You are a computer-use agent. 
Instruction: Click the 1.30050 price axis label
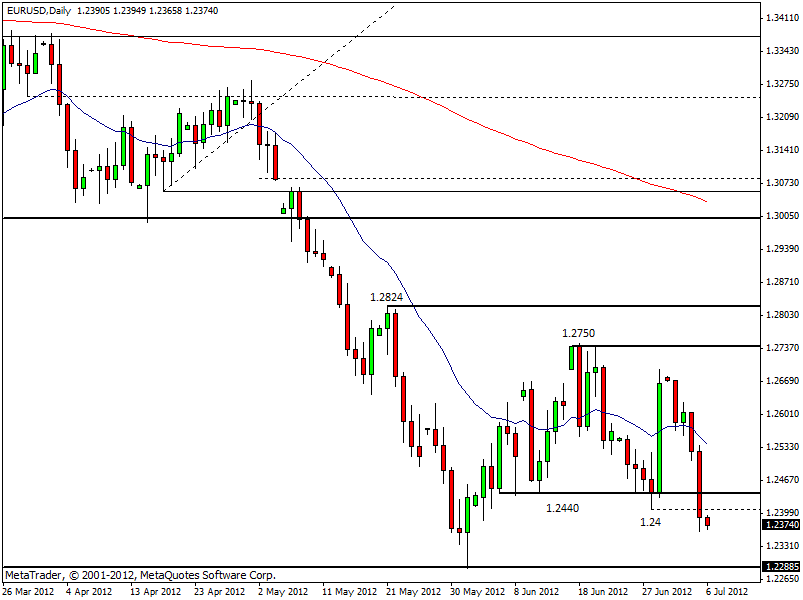tap(780, 216)
